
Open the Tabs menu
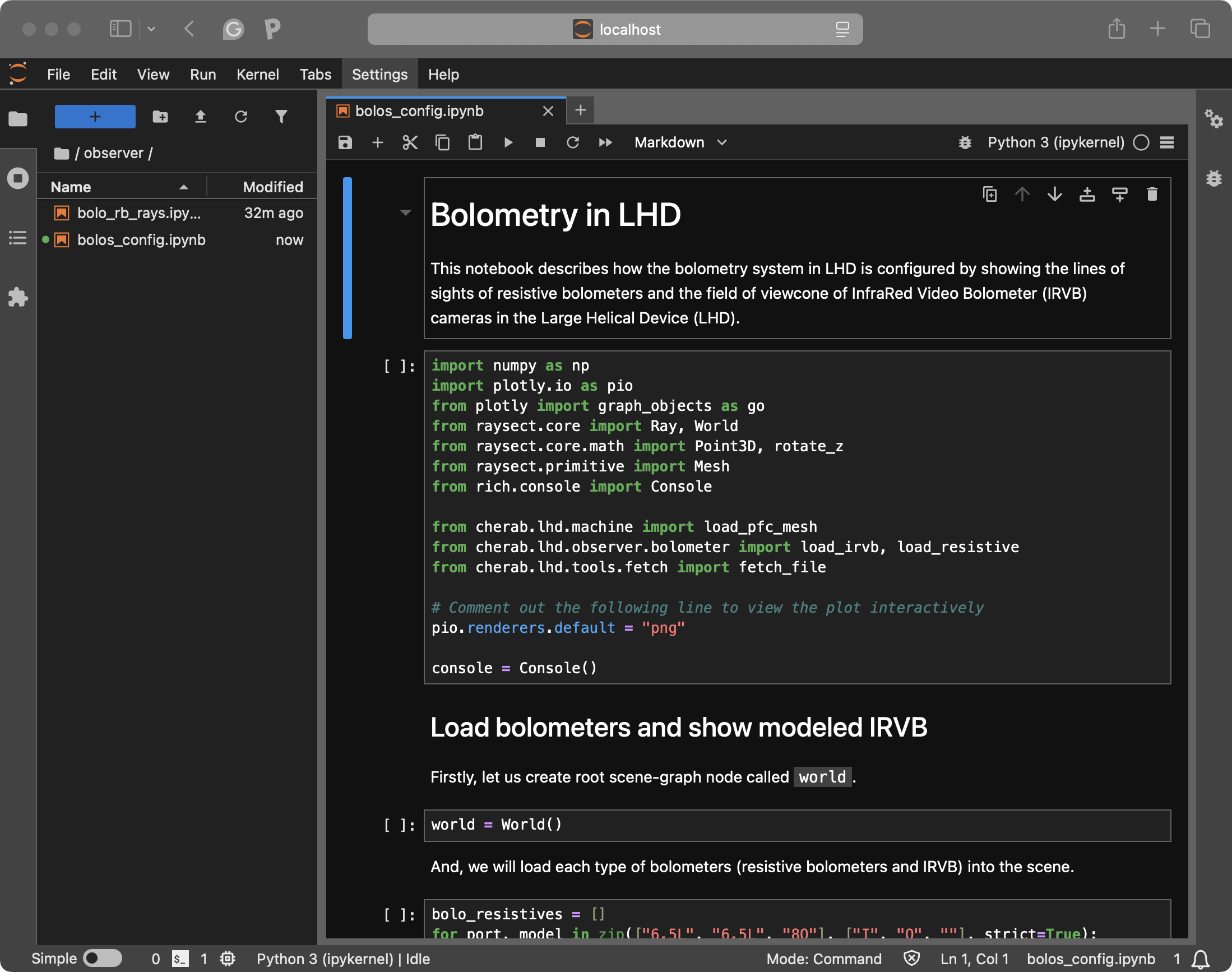tap(315, 75)
